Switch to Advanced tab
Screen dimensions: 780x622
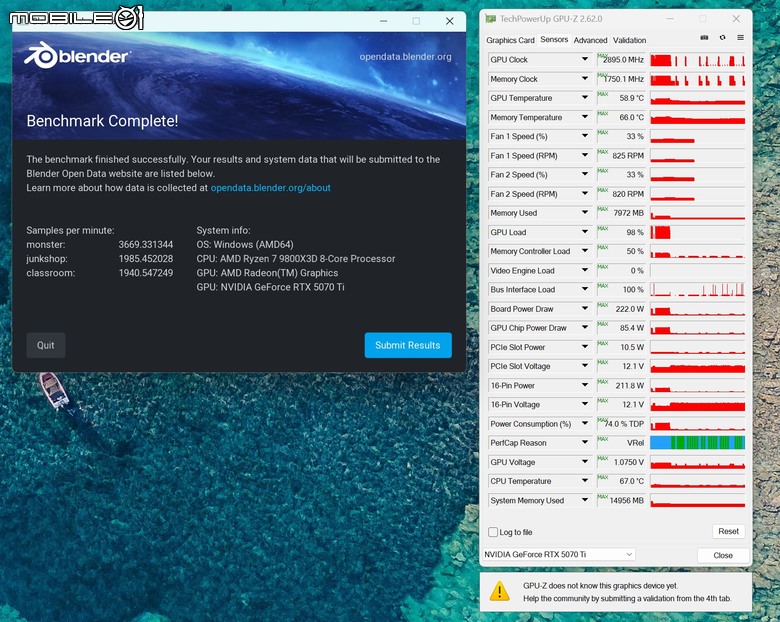pos(590,40)
